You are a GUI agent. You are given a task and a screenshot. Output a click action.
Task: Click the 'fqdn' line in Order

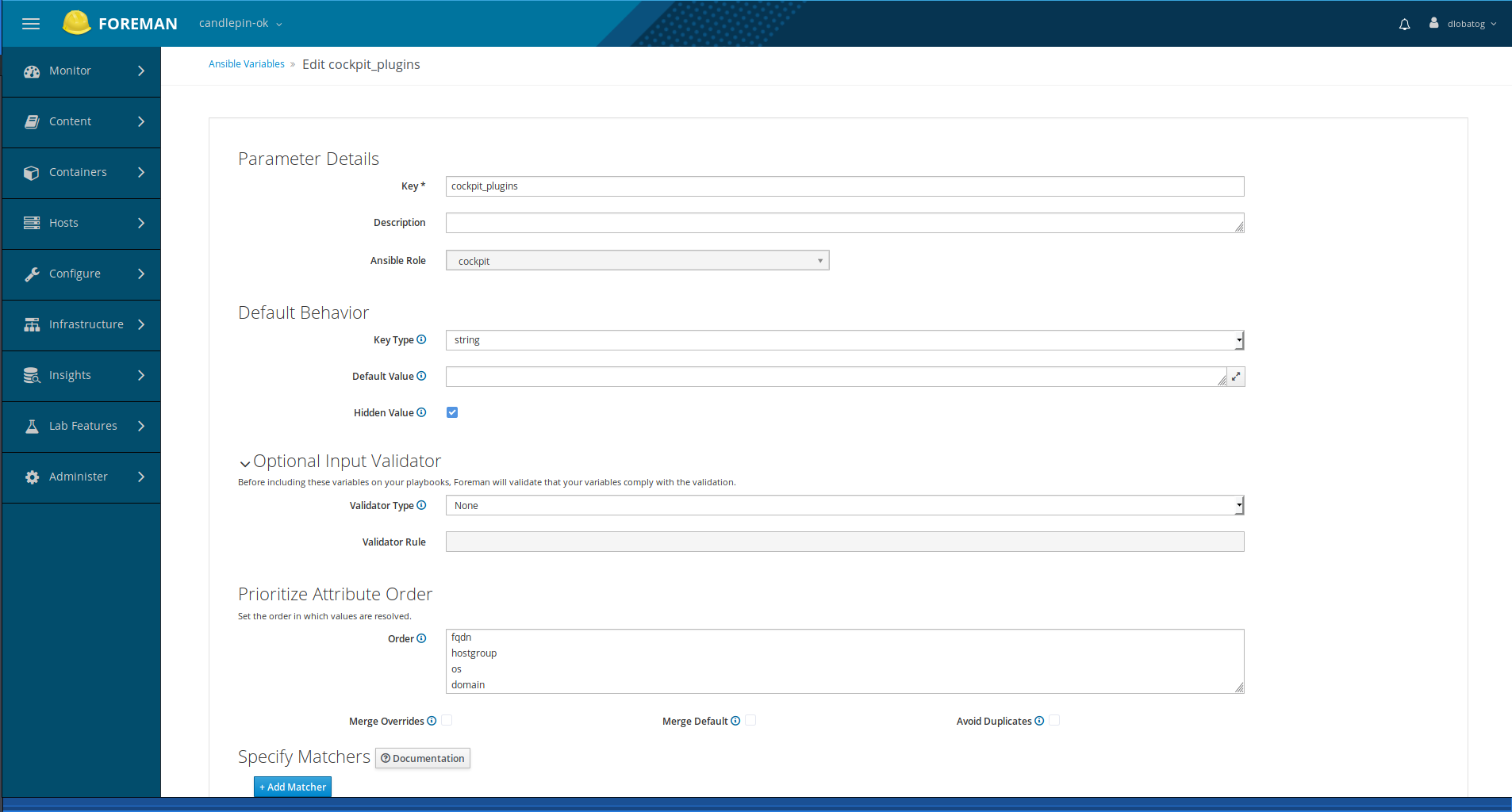(x=462, y=638)
